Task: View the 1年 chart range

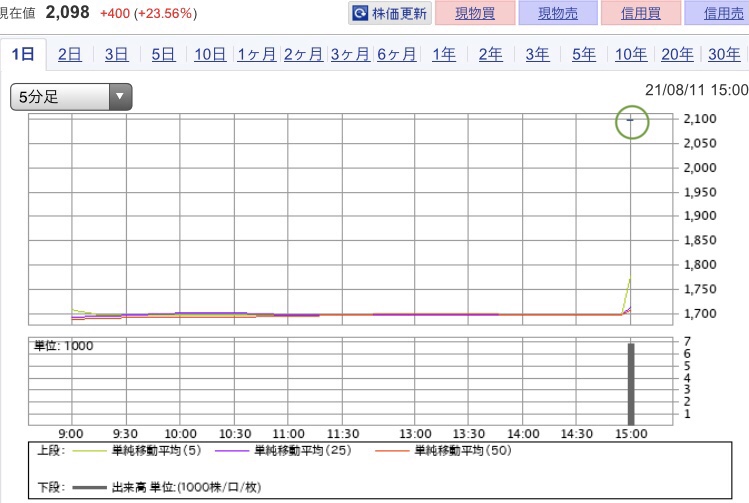Action: coord(444,54)
